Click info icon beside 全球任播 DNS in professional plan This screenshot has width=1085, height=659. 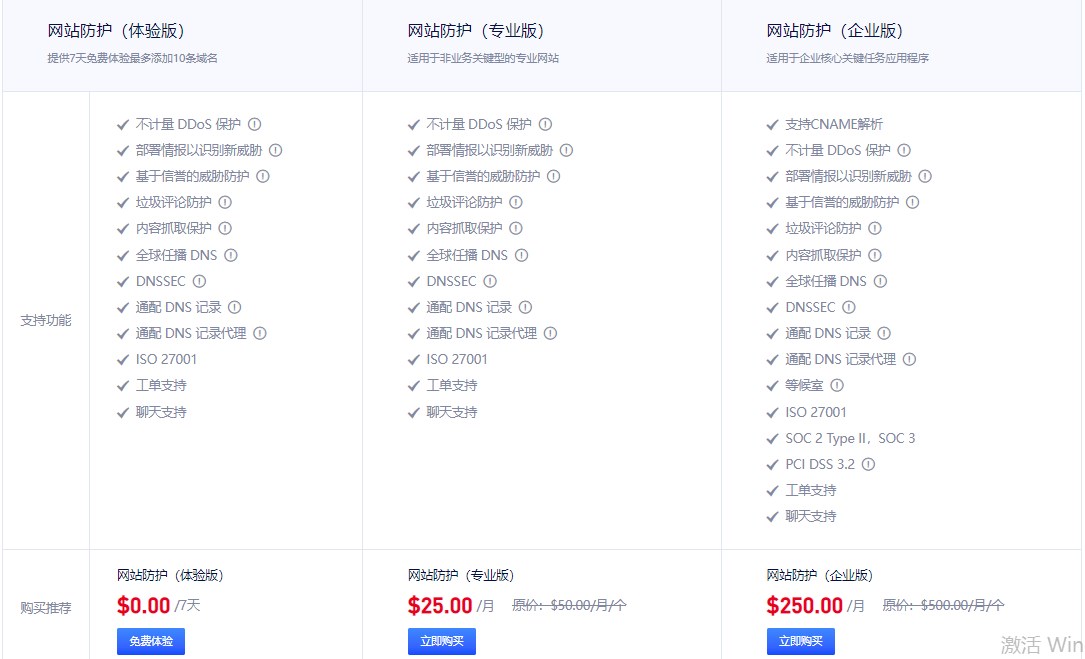[x=521, y=255]
